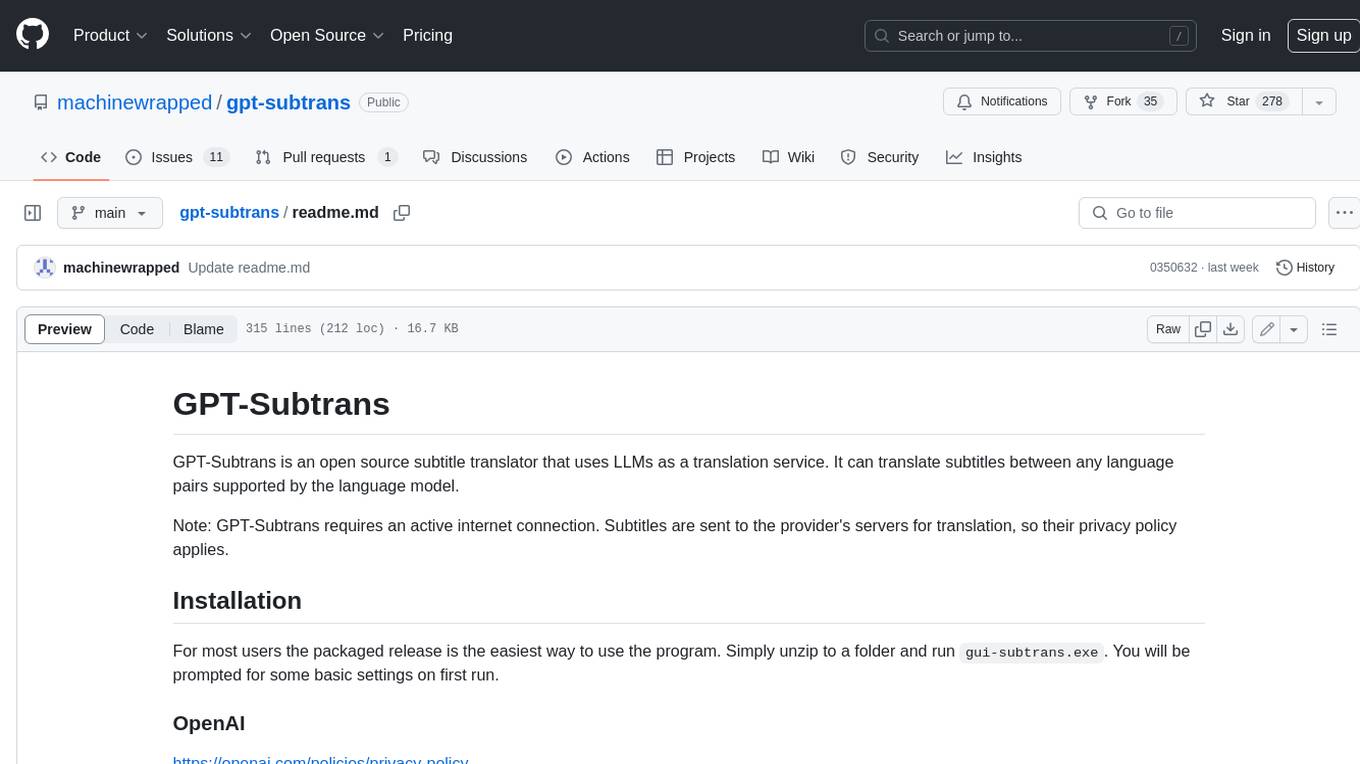Click the Sign up button
Screen dimensions: 1360x764
pyautogui.click(x=1323, y=35)
